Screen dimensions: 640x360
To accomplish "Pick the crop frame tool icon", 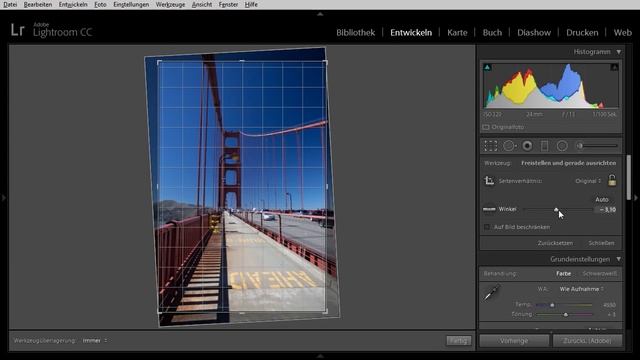I will coord(489,180).
